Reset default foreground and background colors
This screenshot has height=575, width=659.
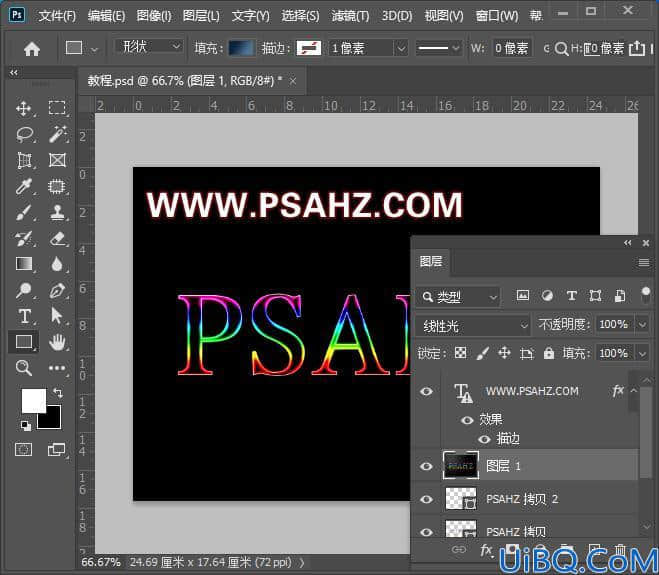coord(26,425)
